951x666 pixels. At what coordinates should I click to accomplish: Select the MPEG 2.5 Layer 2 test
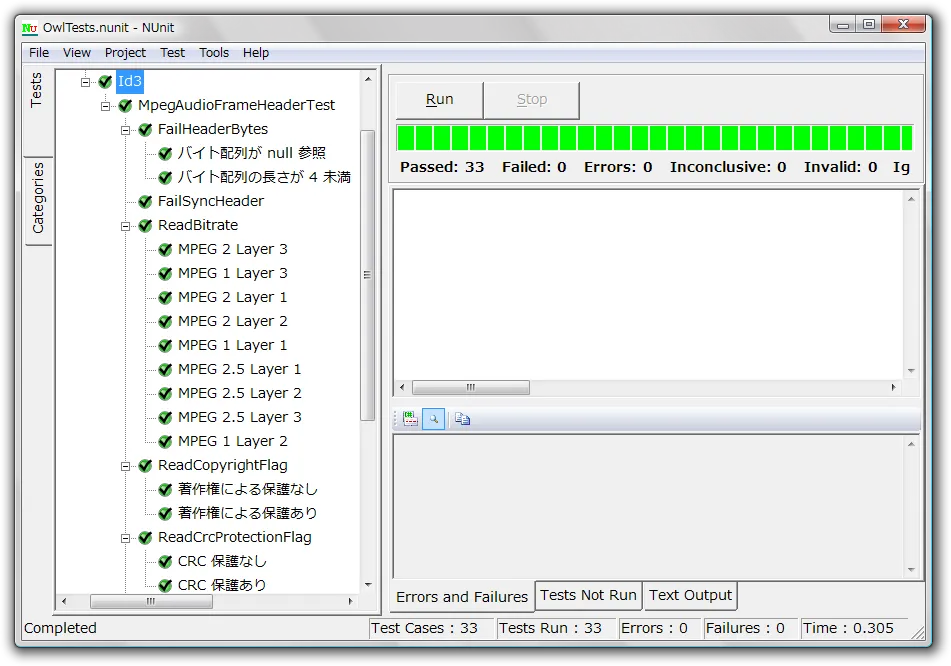(239, 393)
